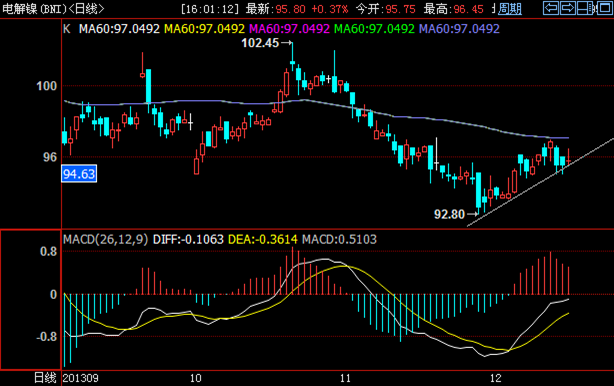Click the DIFF:-0.1063 value
The width and height of the screenshot is (614, 386).
[x=188, y=239]
